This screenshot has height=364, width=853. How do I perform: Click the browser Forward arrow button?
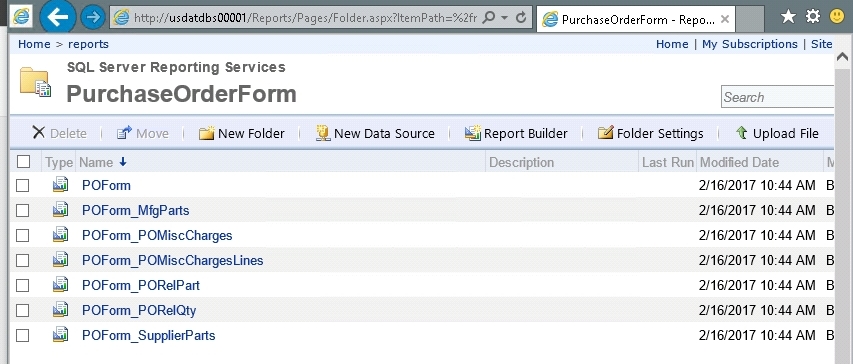[93, 17]
